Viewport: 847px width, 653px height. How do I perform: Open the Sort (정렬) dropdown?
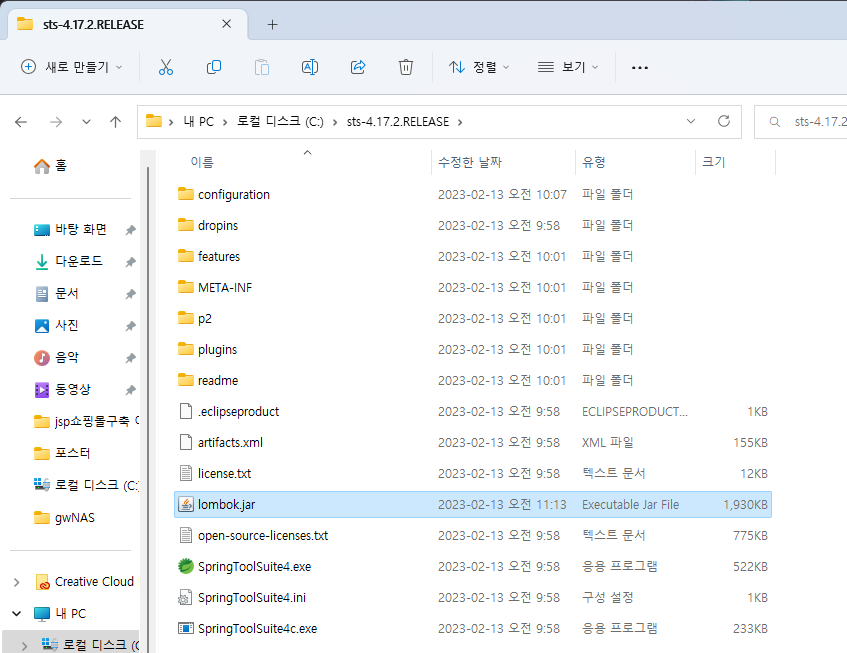pyautogui.click(x=479, y=67)
